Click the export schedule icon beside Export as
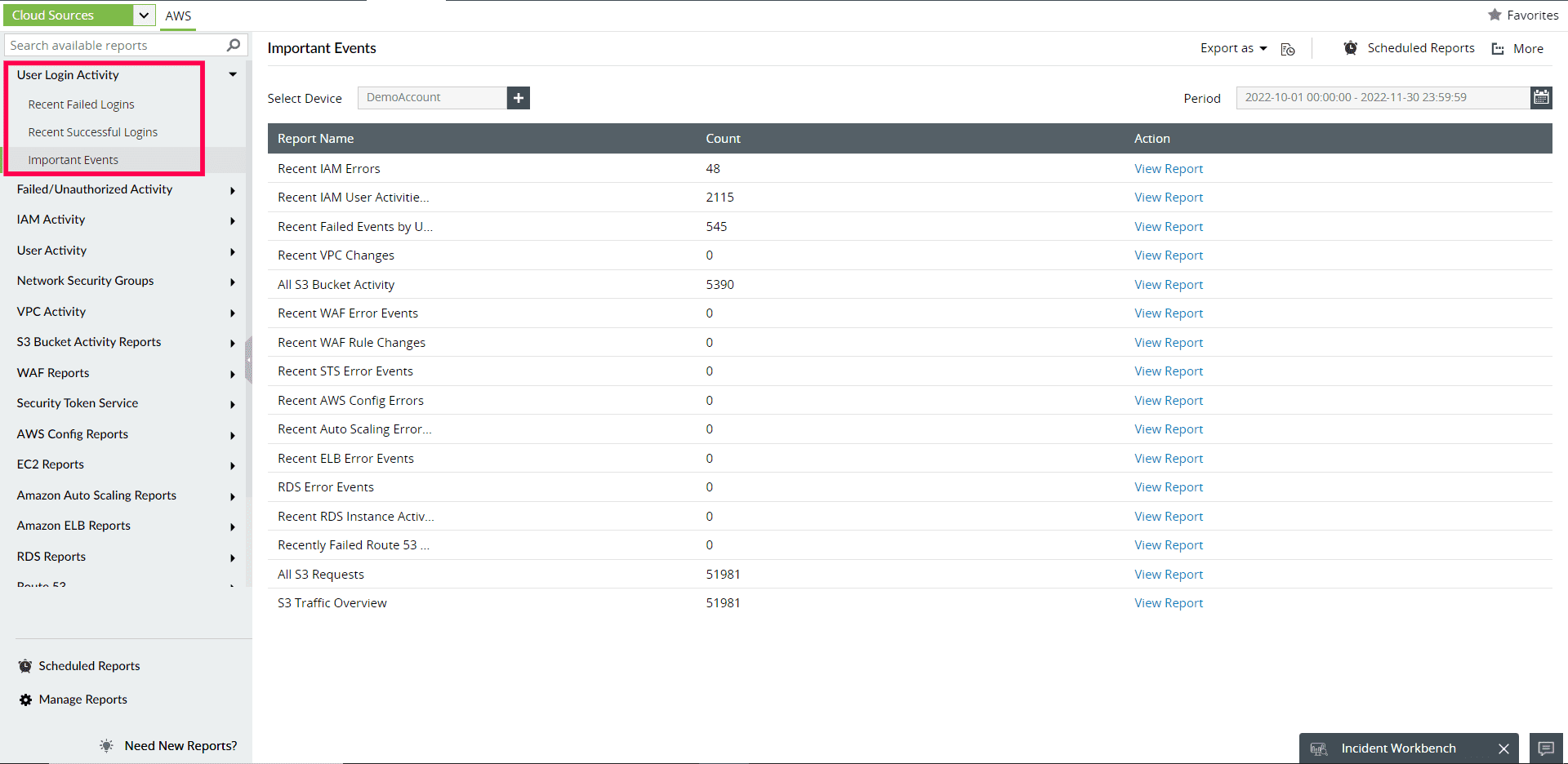1568x764 pixels. click(x=1287, y=49)
